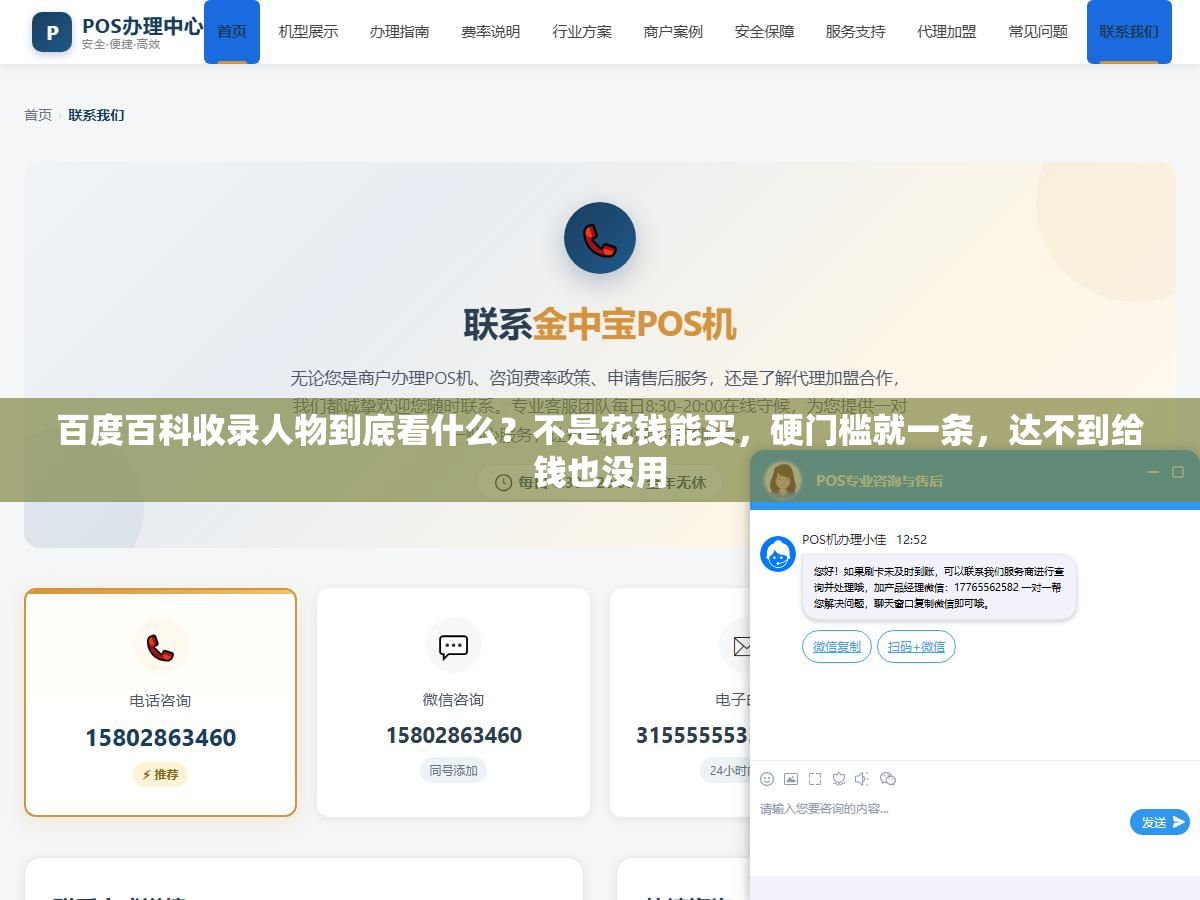The image size is (1200, 900).
Task: Click POS专业咨询与售后 chat title
Action: click(879, 480)
